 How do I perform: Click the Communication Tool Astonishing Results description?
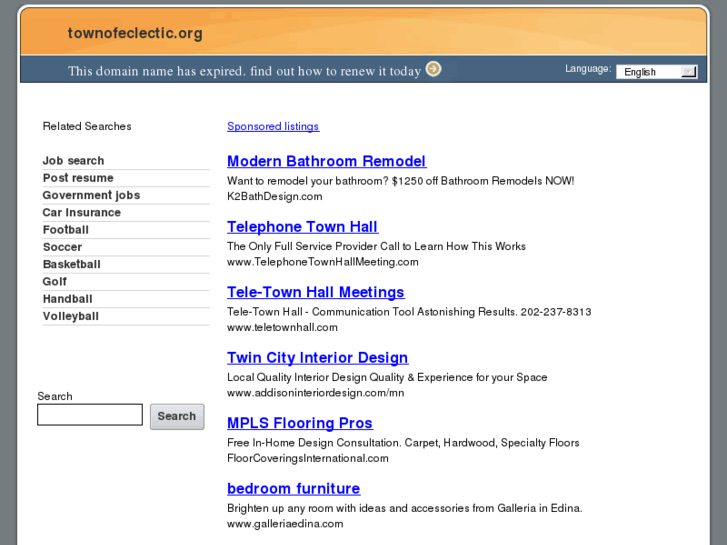pyautogui.click(x=409, y=311)
